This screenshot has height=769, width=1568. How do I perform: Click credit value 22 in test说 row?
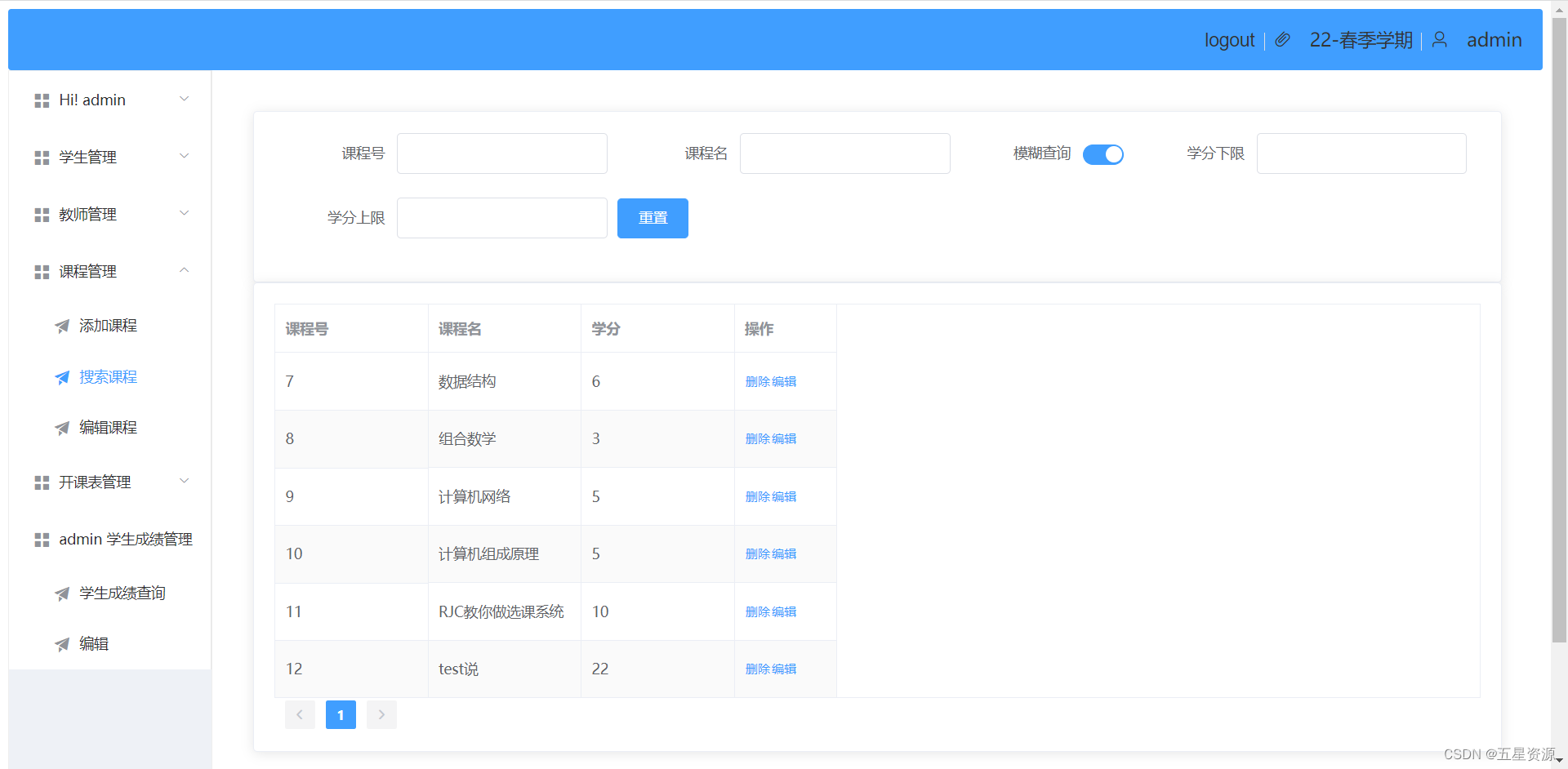point(600,669)
